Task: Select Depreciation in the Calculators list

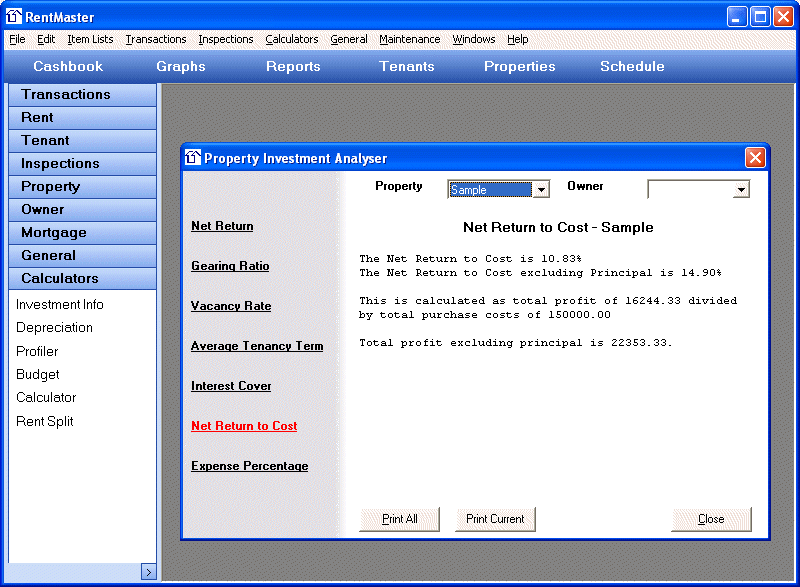Action: 54,328
